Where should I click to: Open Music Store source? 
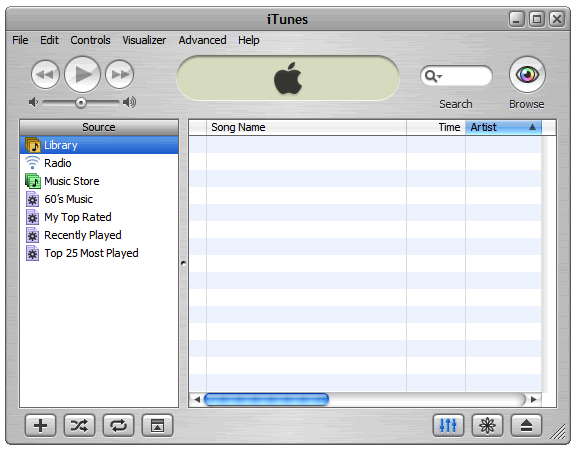[99, 181]
